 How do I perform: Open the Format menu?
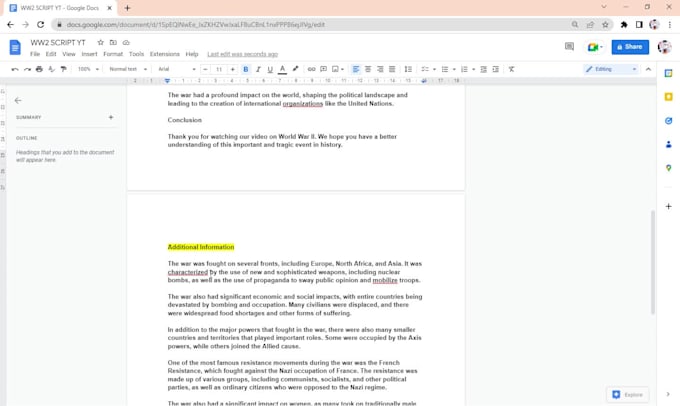pos(113,54)
